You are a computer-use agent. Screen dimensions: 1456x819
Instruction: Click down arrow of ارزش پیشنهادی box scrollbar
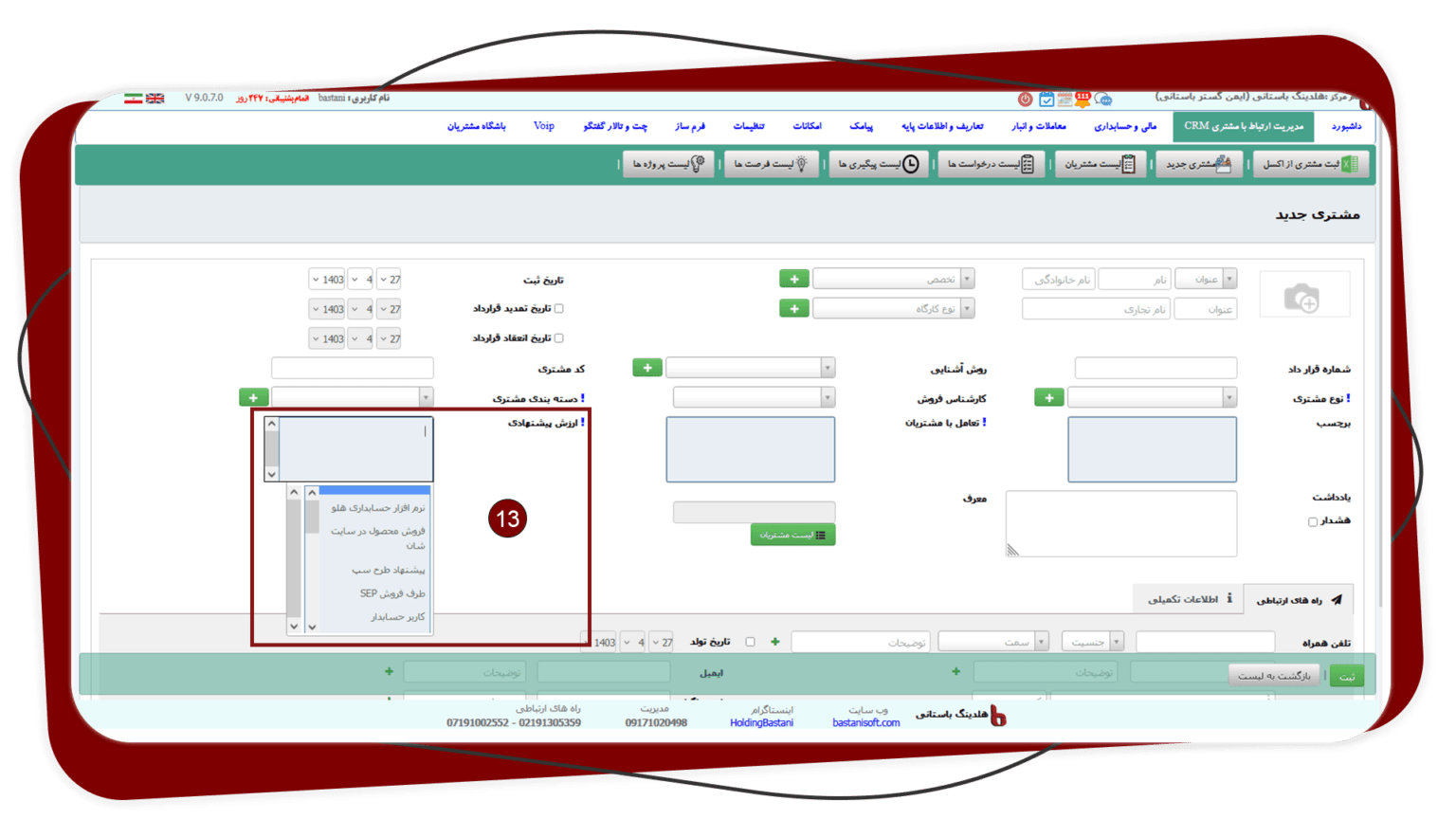[x=272, y=474]
